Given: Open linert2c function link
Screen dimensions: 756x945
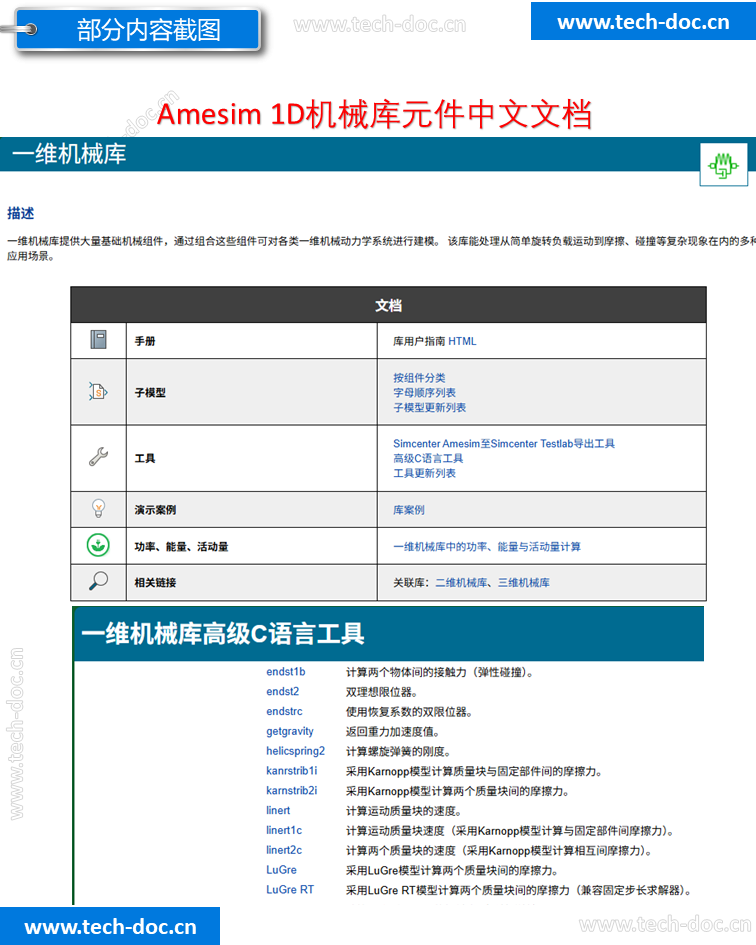Looking at the screenshot, I should click(284, 850).
